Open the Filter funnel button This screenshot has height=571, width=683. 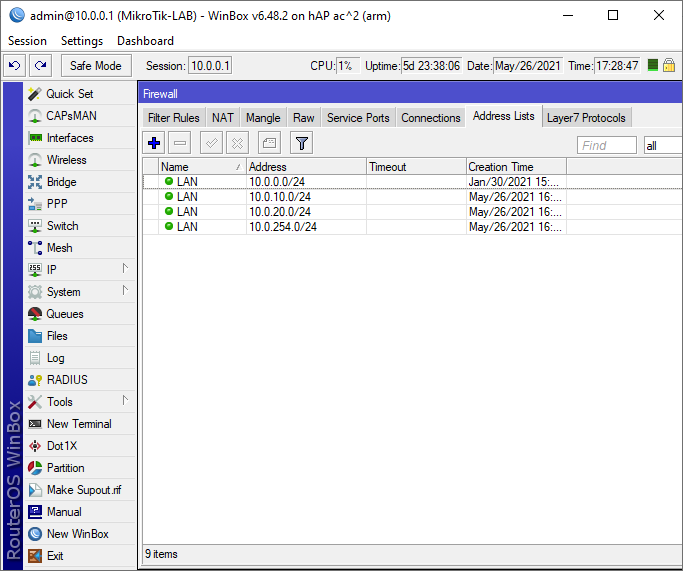pos(301,143)
